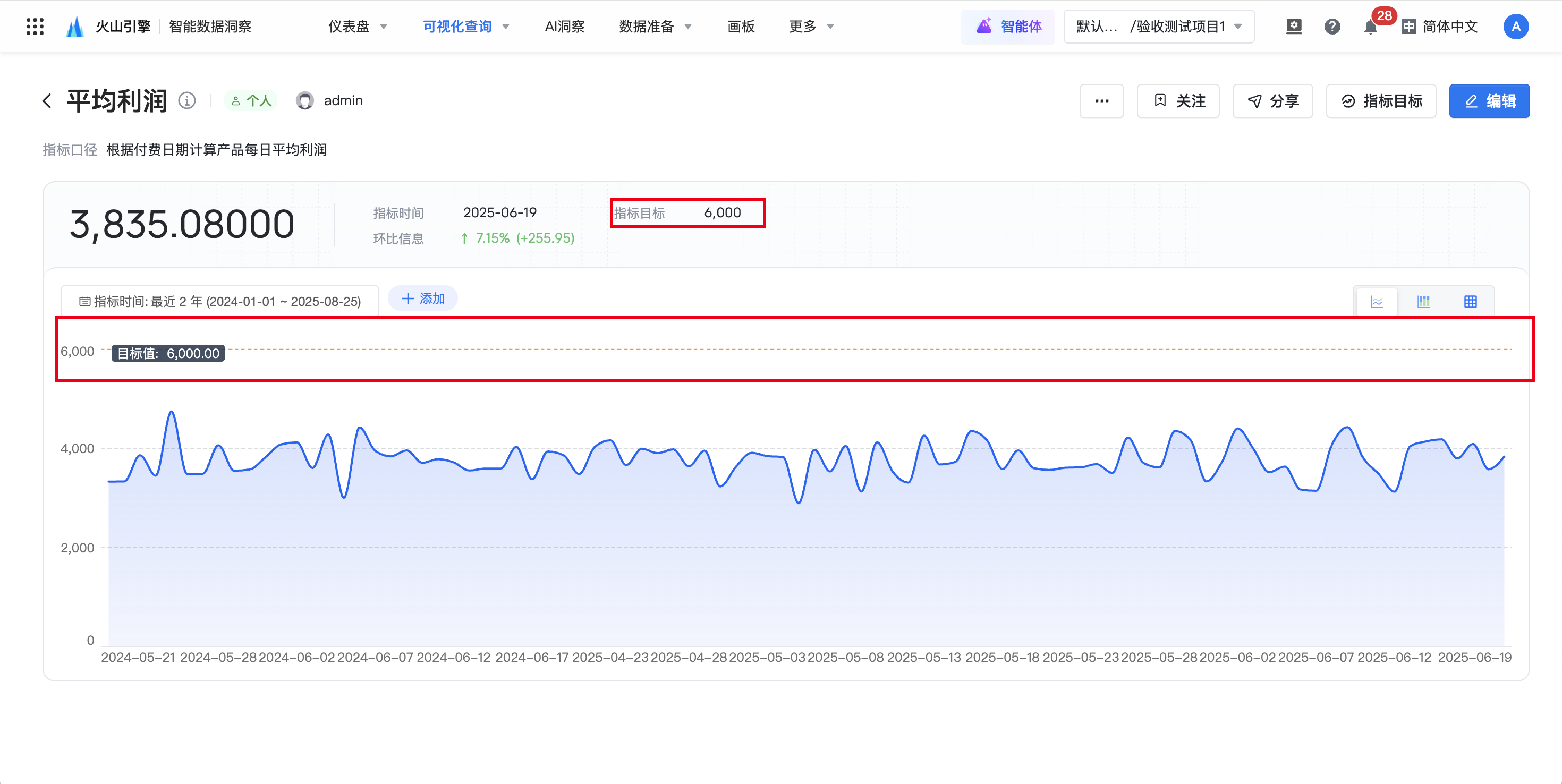Open the monitor settings icon in header
The image size is (1562, 784).
point(1293,27)
